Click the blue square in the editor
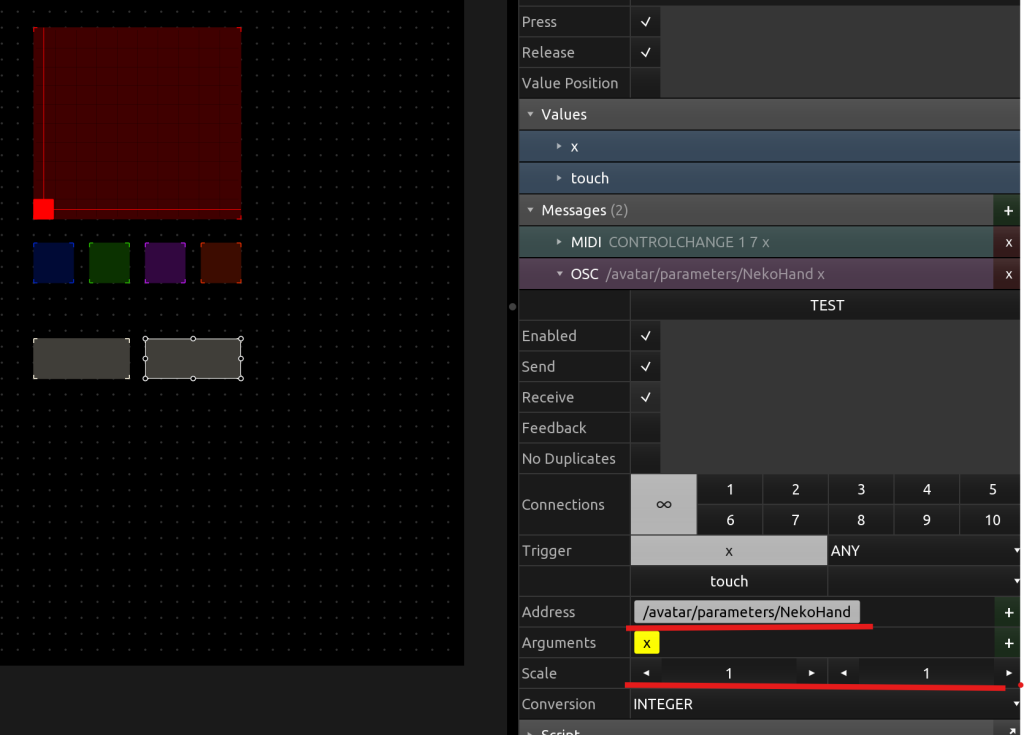 tap(53, 263)
